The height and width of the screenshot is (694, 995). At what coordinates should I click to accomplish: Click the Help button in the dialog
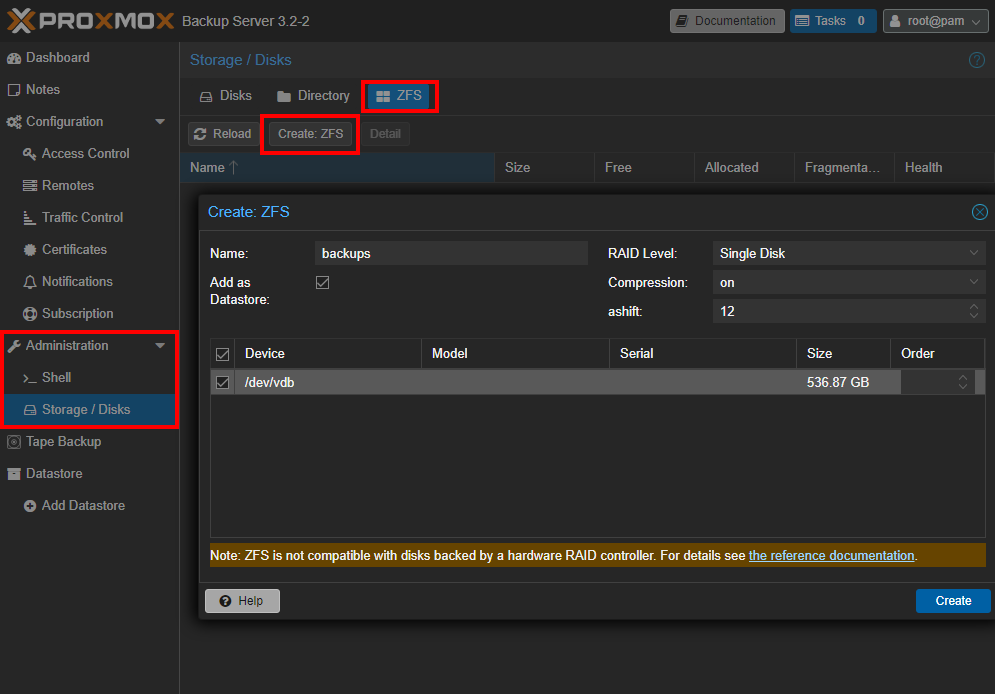242,601
